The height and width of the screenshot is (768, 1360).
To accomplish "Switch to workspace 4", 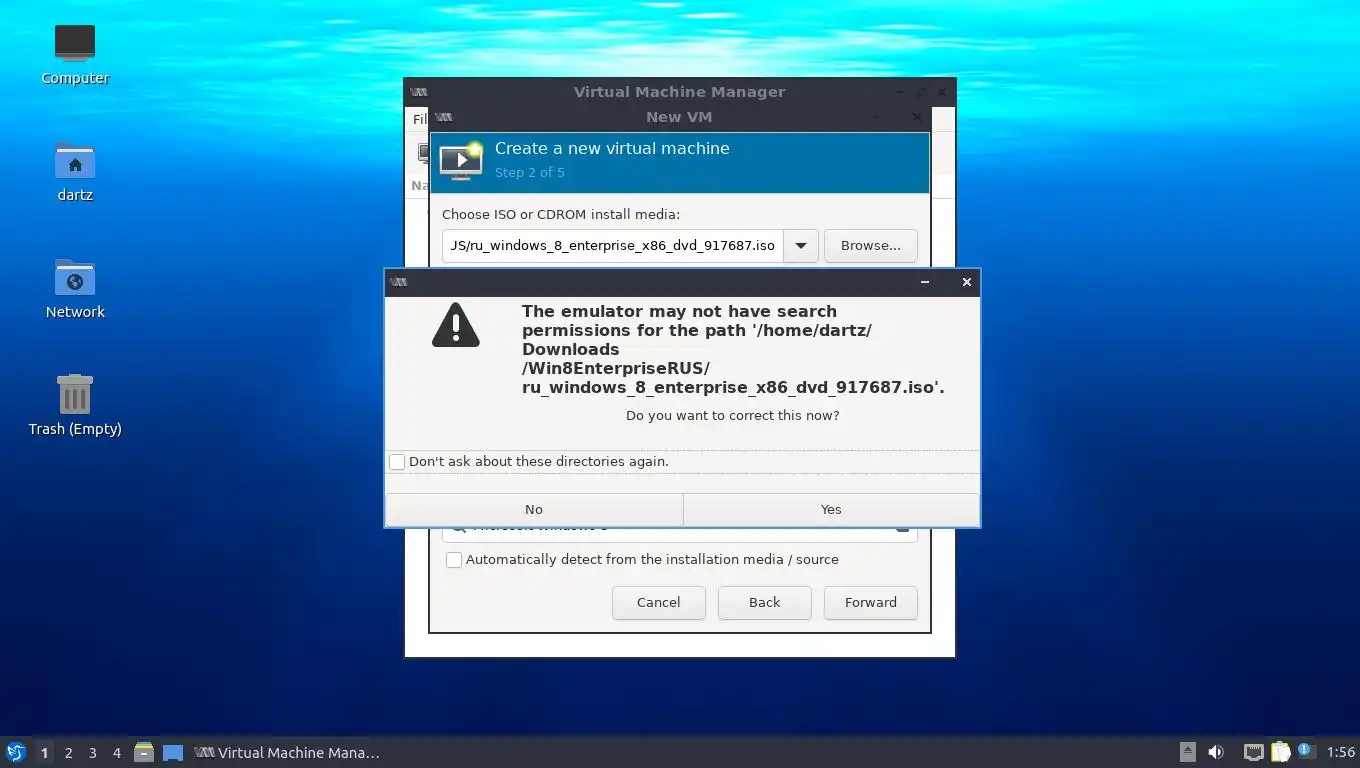I will [x=116, y=753].
